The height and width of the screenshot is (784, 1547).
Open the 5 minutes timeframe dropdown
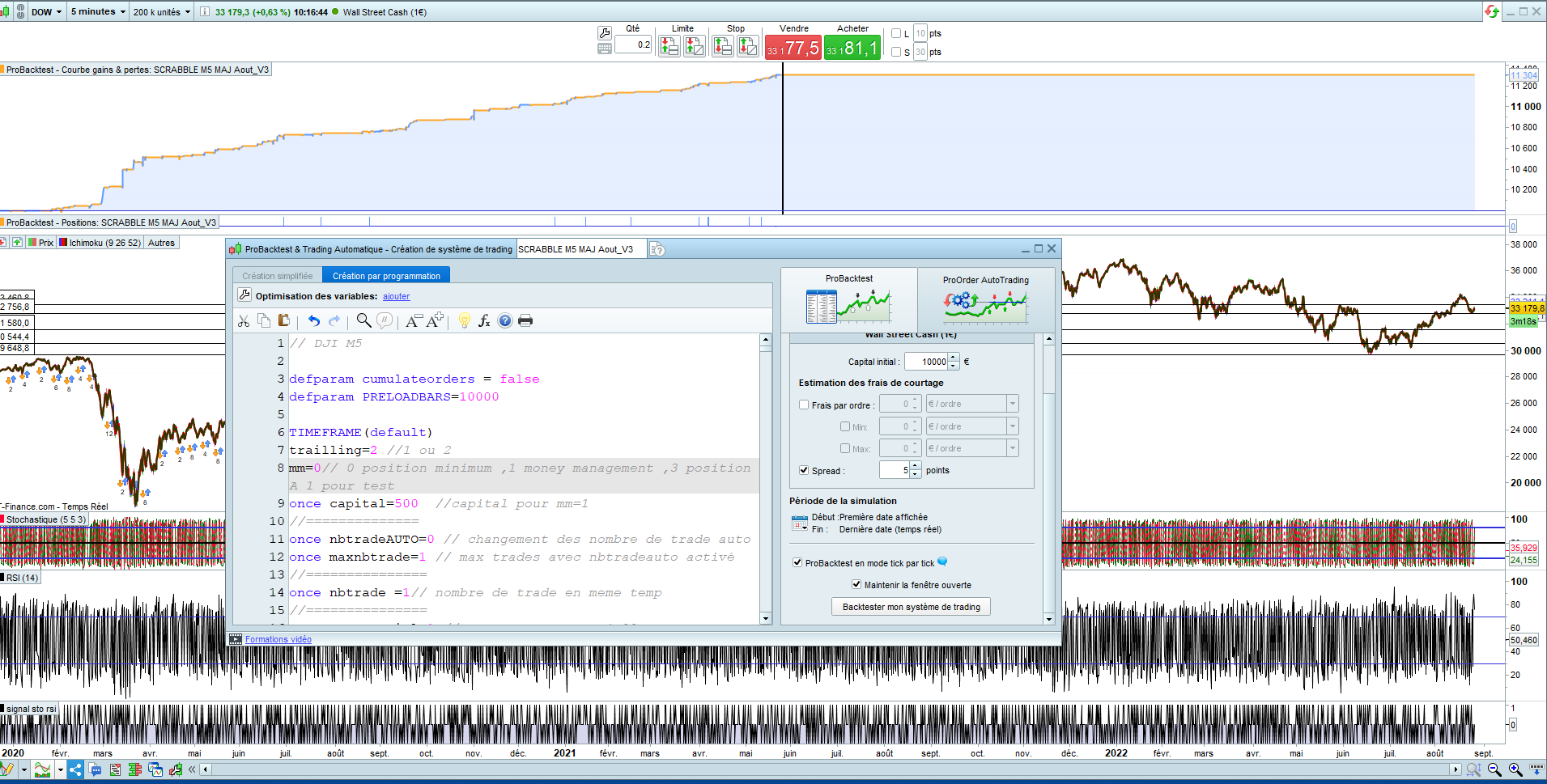click(x=98, y=12)
